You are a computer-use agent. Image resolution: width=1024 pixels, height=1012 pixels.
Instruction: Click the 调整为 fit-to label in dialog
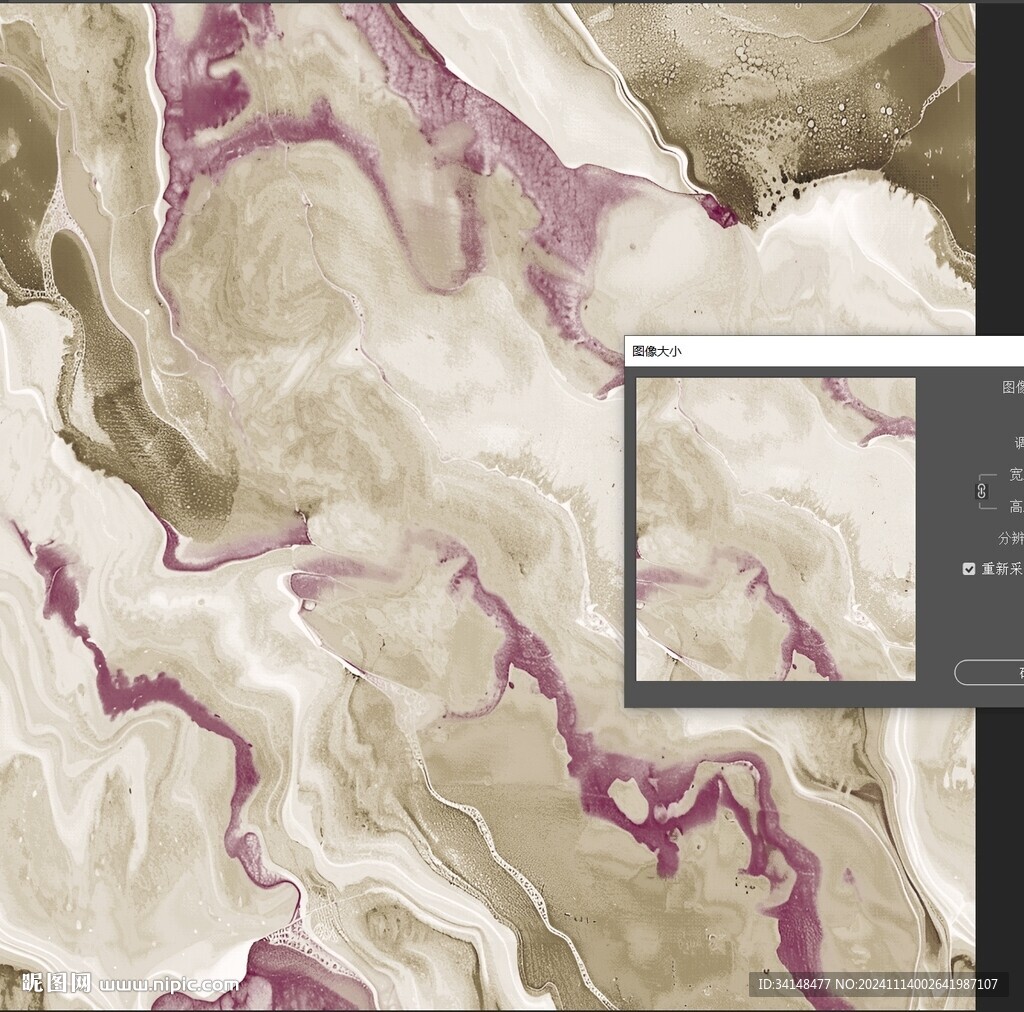1018,443
